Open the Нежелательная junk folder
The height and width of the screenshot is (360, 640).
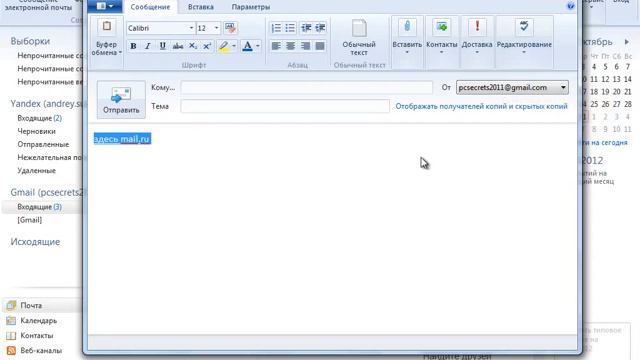click(x=49, y=158)
